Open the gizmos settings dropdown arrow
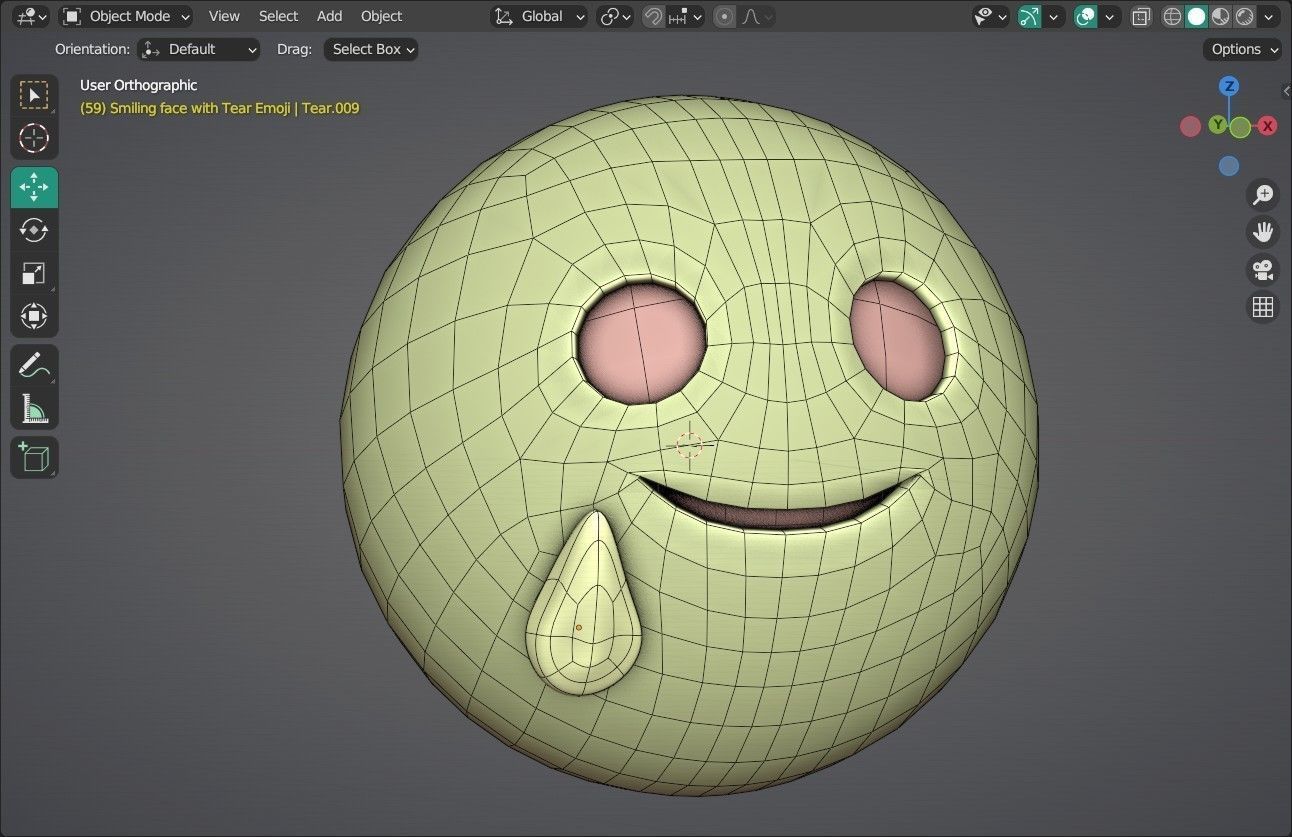The image size is (1292, 837). pyautogui.click(x=1053, y=16)
